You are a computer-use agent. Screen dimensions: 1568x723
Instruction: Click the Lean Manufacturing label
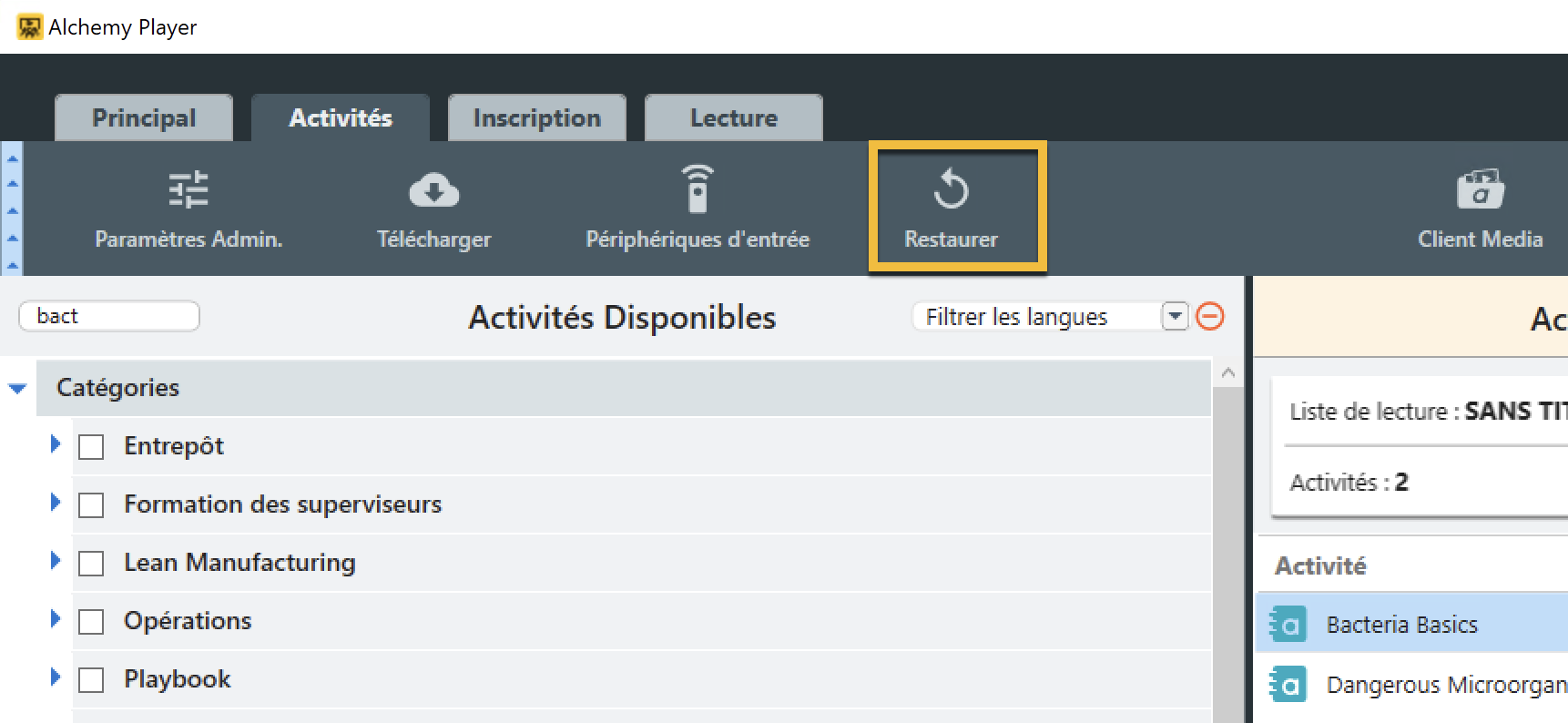coord(239,563)
